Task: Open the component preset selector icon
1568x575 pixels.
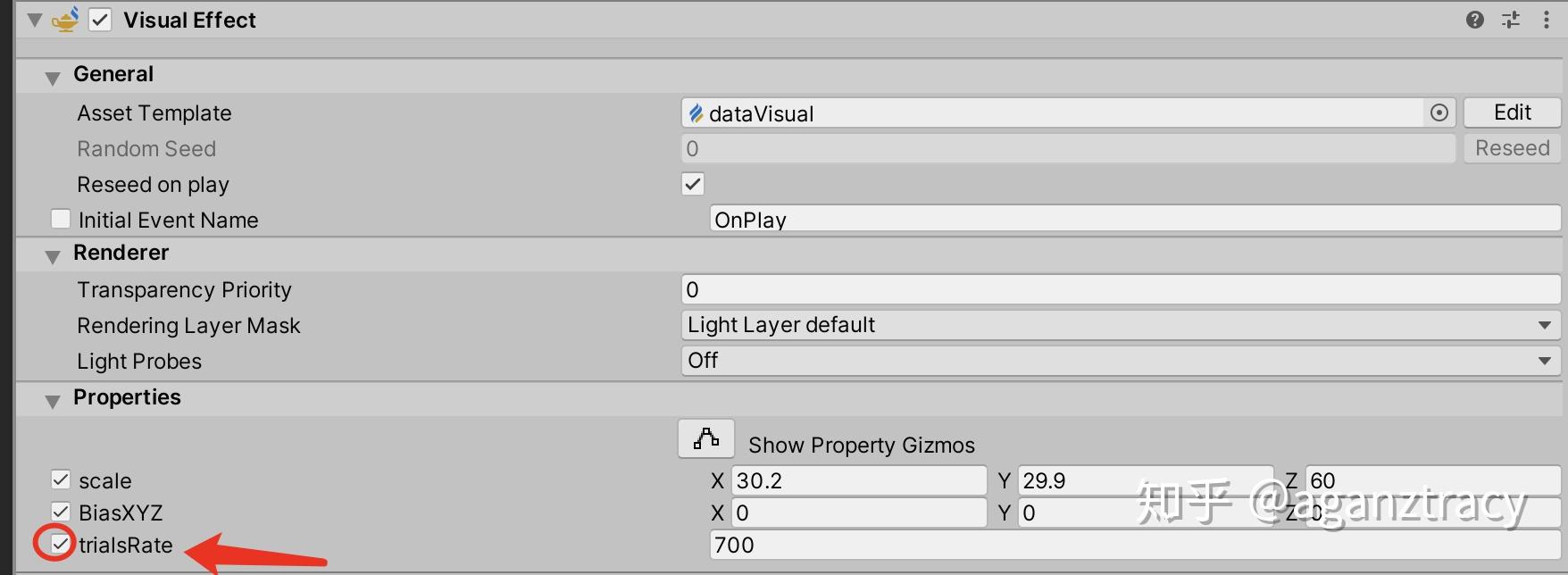Action: coord(1511,20)
